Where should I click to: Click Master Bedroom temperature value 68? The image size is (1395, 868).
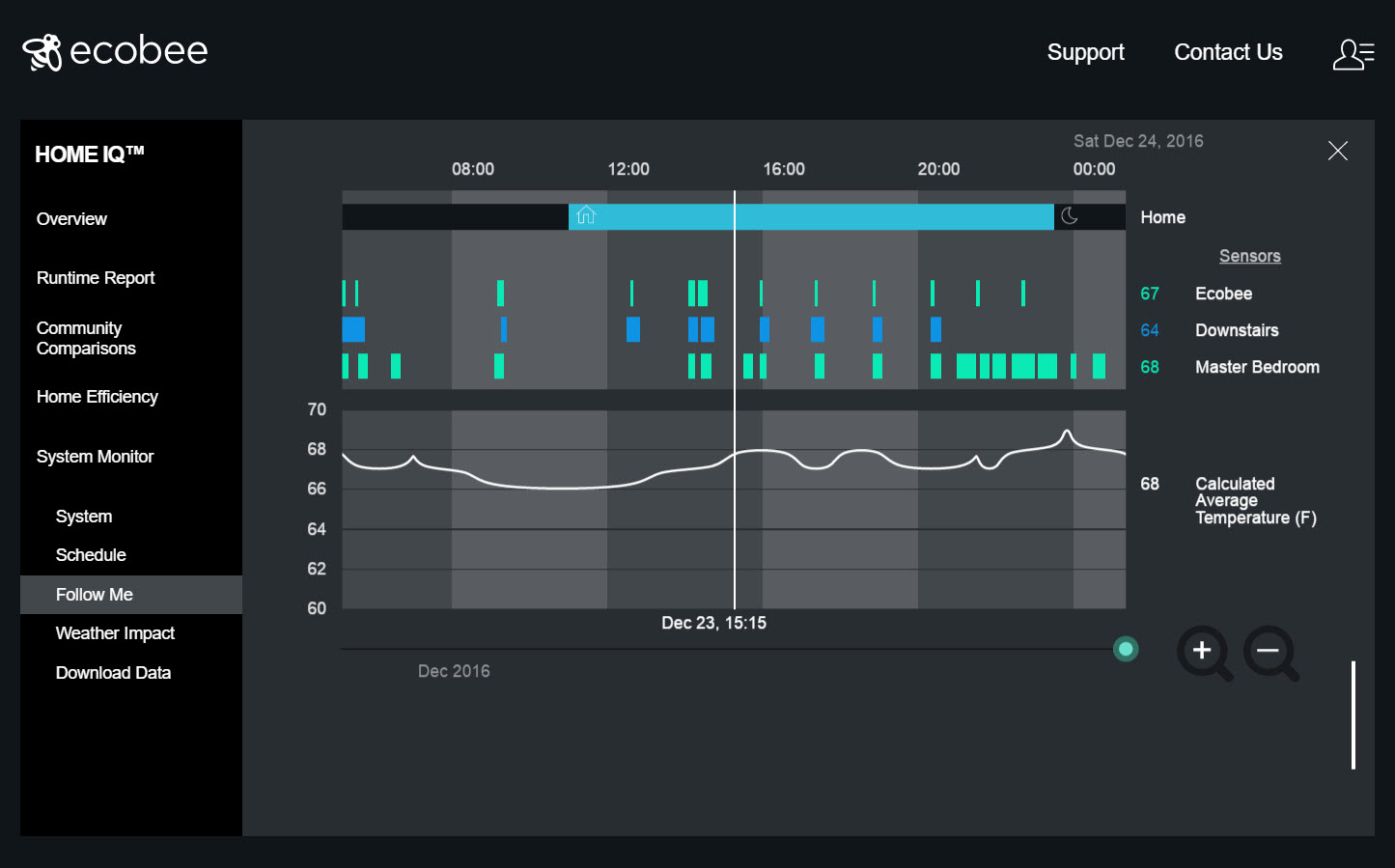[1149, 367]
